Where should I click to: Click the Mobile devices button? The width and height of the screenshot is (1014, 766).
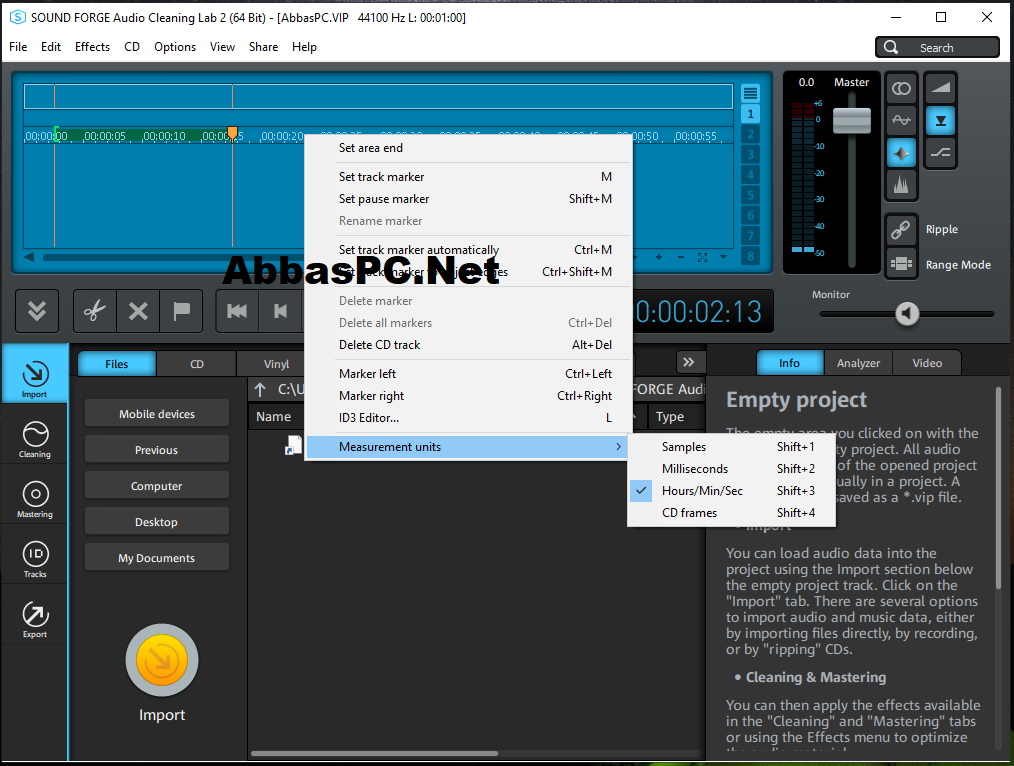coord(156,414)
